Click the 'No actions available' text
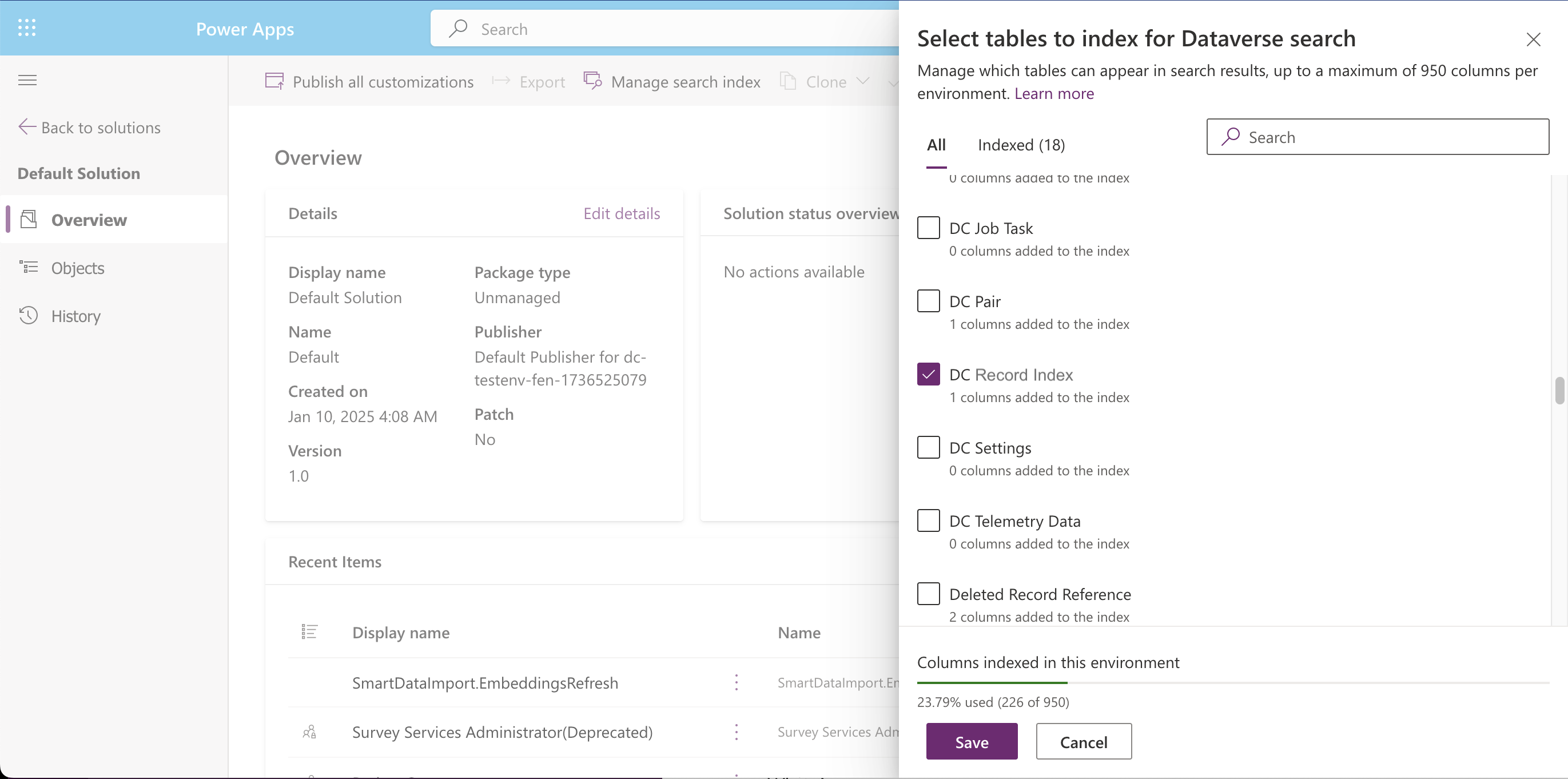 tap(793, 272)
